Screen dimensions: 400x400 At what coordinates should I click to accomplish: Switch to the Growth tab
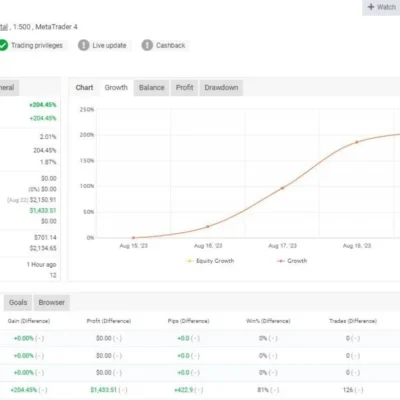tap(116, 88)
